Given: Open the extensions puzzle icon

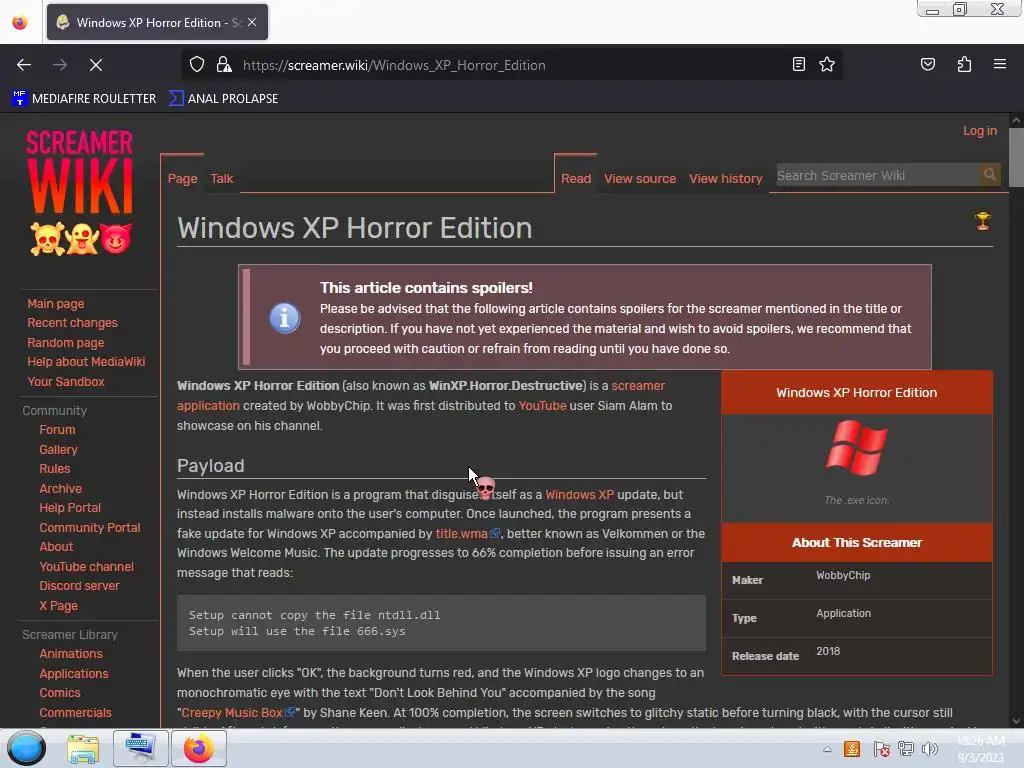Looking at the screenshot, I should 964,64.
